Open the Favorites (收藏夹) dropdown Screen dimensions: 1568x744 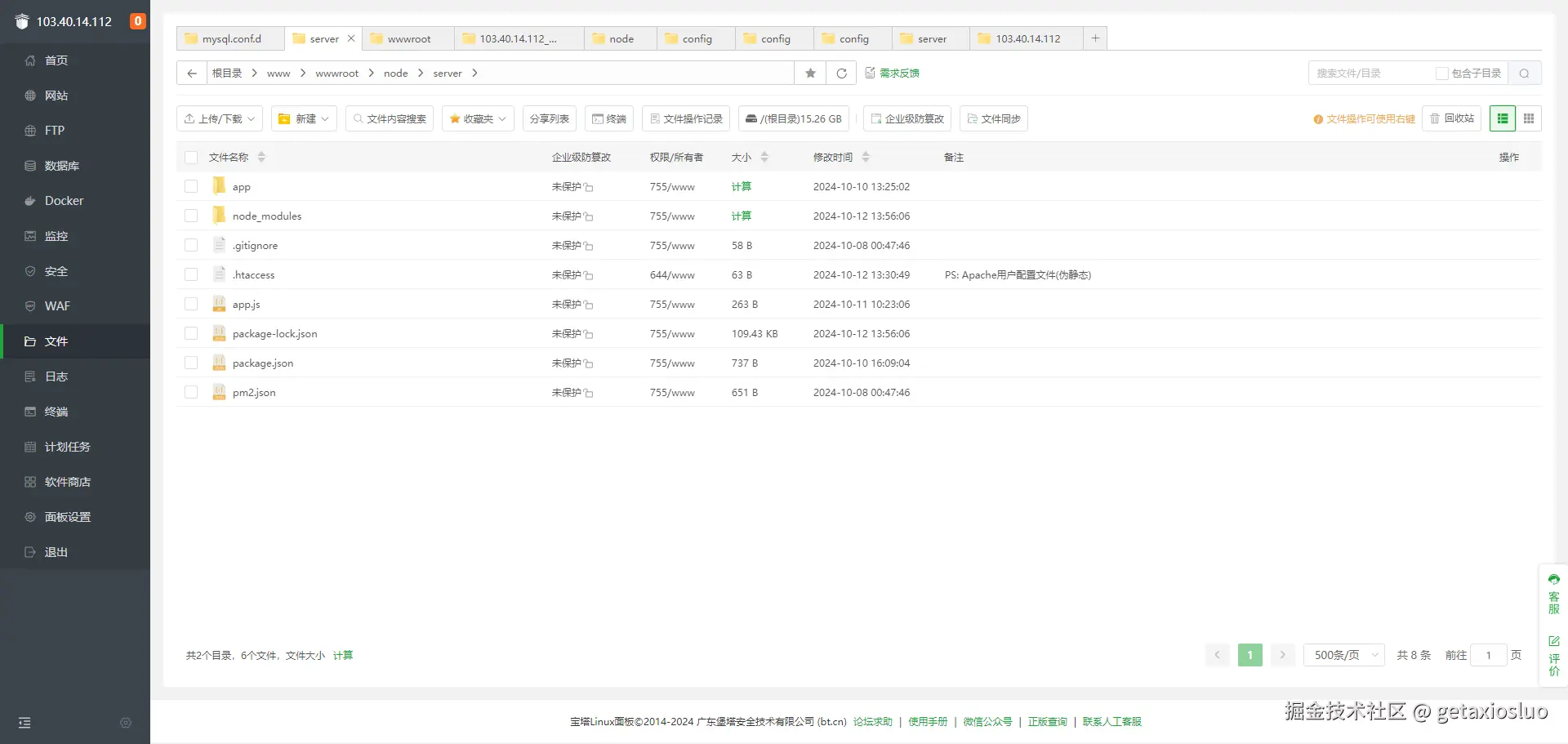click(x=478, y=119)
